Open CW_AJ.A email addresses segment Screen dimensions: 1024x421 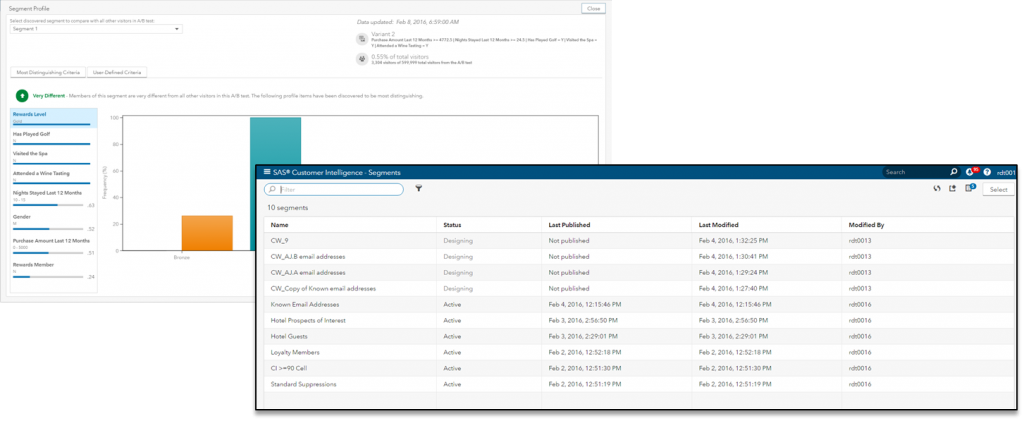308,272
